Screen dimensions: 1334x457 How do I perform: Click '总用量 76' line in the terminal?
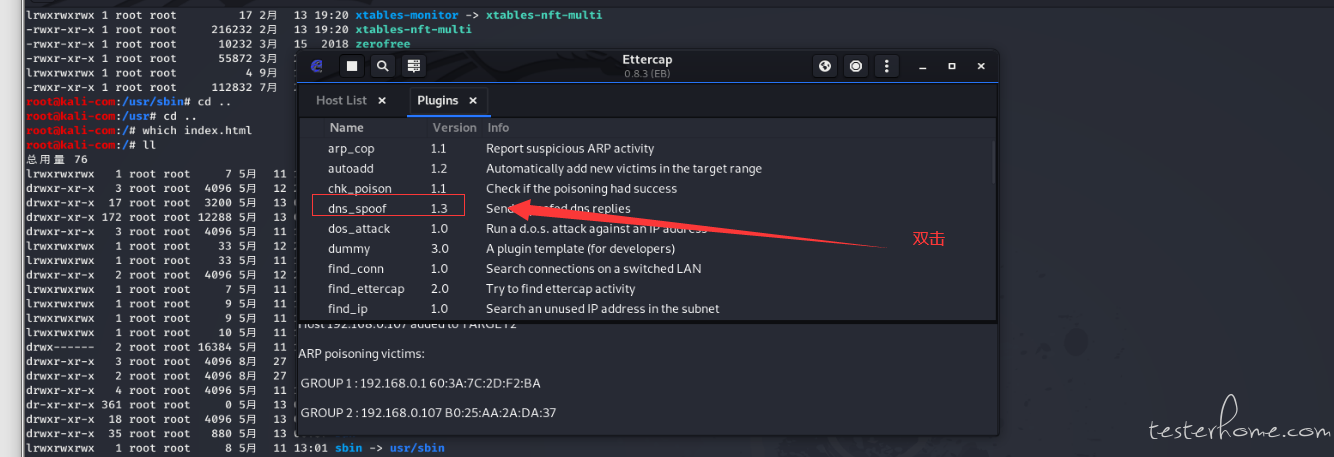57,160
